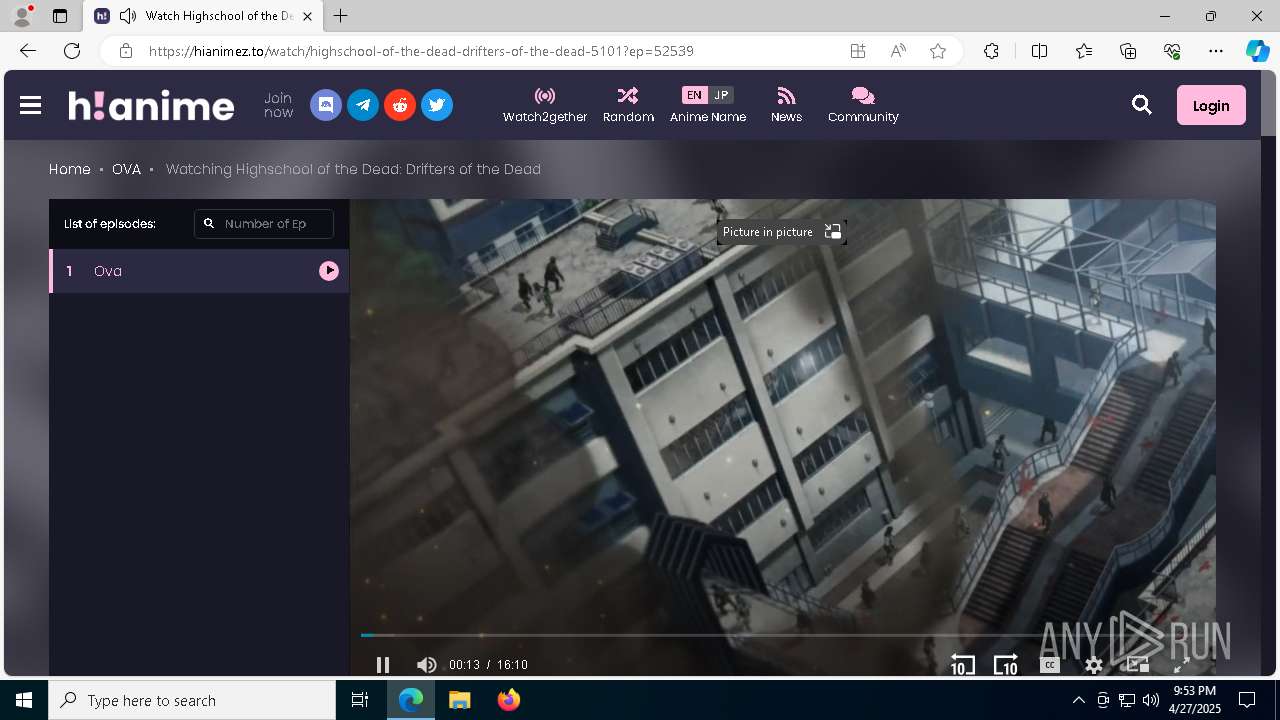Viewport: 1280px width, 720px height.
Task: Go to Home breadcrumb
Action: (70, 169)
